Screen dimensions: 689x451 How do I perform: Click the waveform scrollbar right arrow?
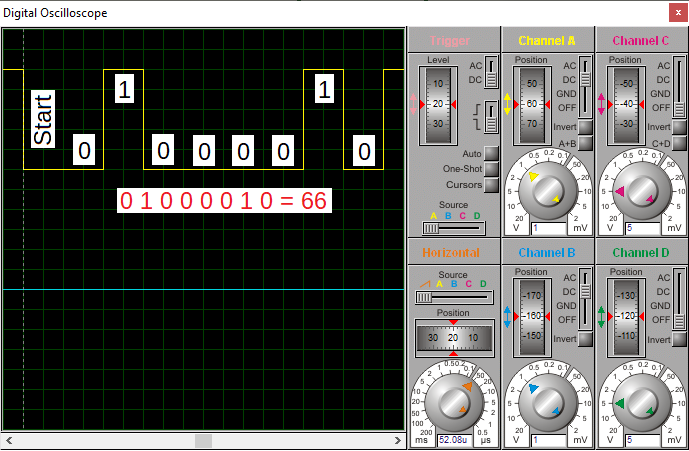398,440
